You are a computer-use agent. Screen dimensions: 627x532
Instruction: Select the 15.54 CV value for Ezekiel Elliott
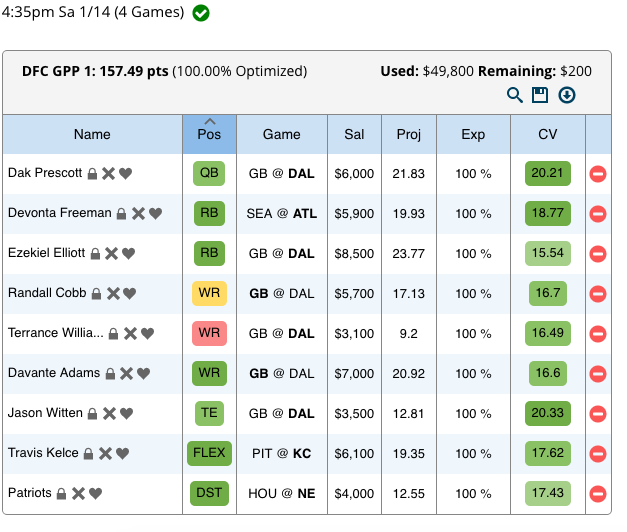click(547, 253)
